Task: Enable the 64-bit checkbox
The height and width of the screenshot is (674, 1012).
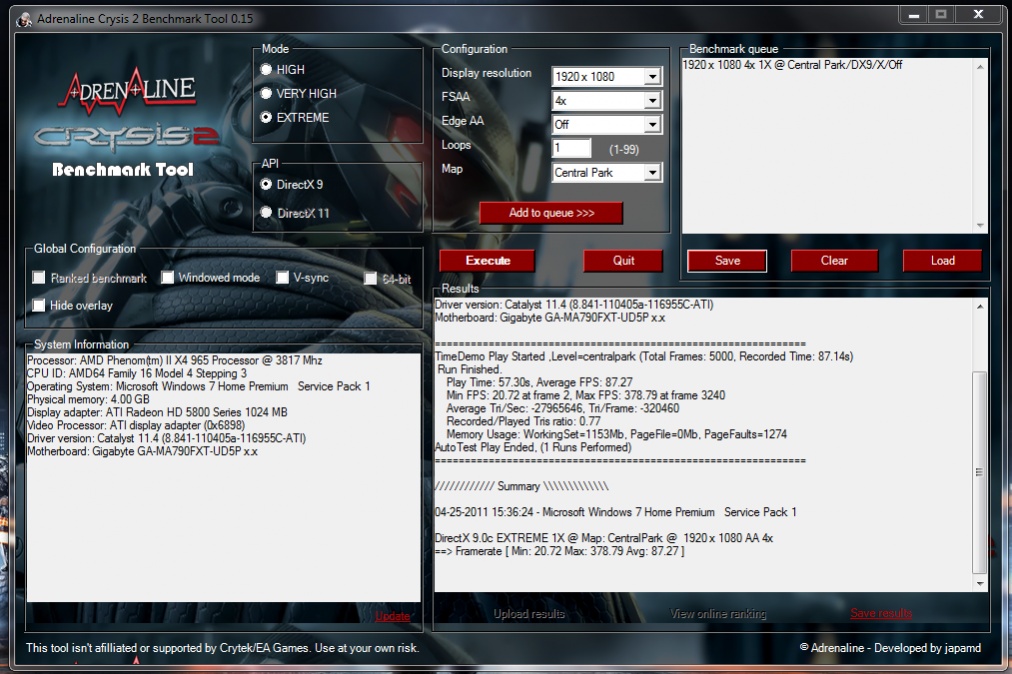Action: tap(370, 278)
